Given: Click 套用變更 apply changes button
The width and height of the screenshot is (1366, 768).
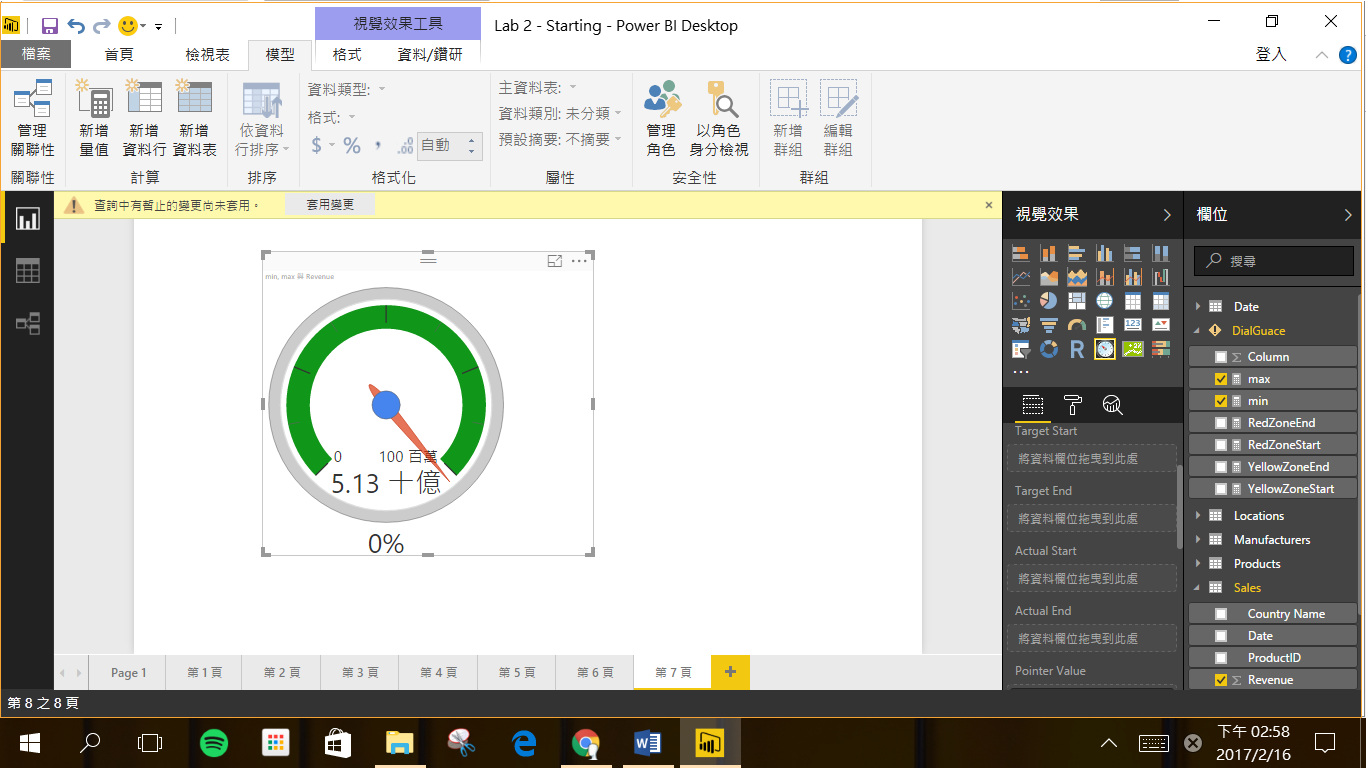Looking at the screenshot, I should (x=330, y=205).
